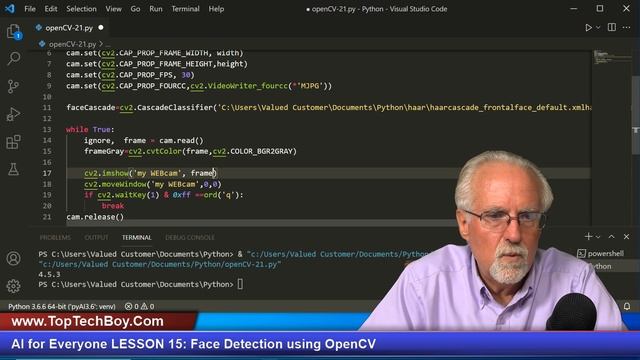Screen dimensions: 640x360
Task: Open Source Control view icon
Action: 13,87
